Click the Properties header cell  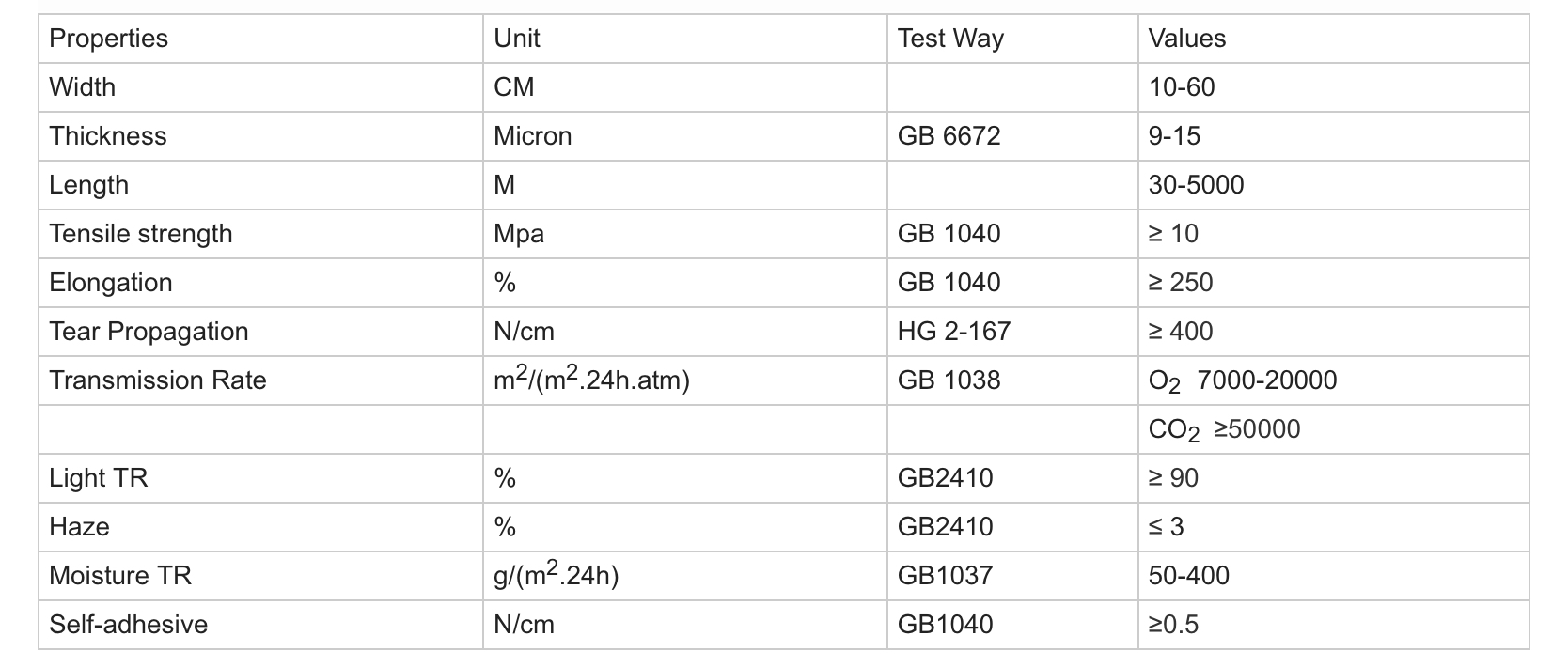coord(108,39)
